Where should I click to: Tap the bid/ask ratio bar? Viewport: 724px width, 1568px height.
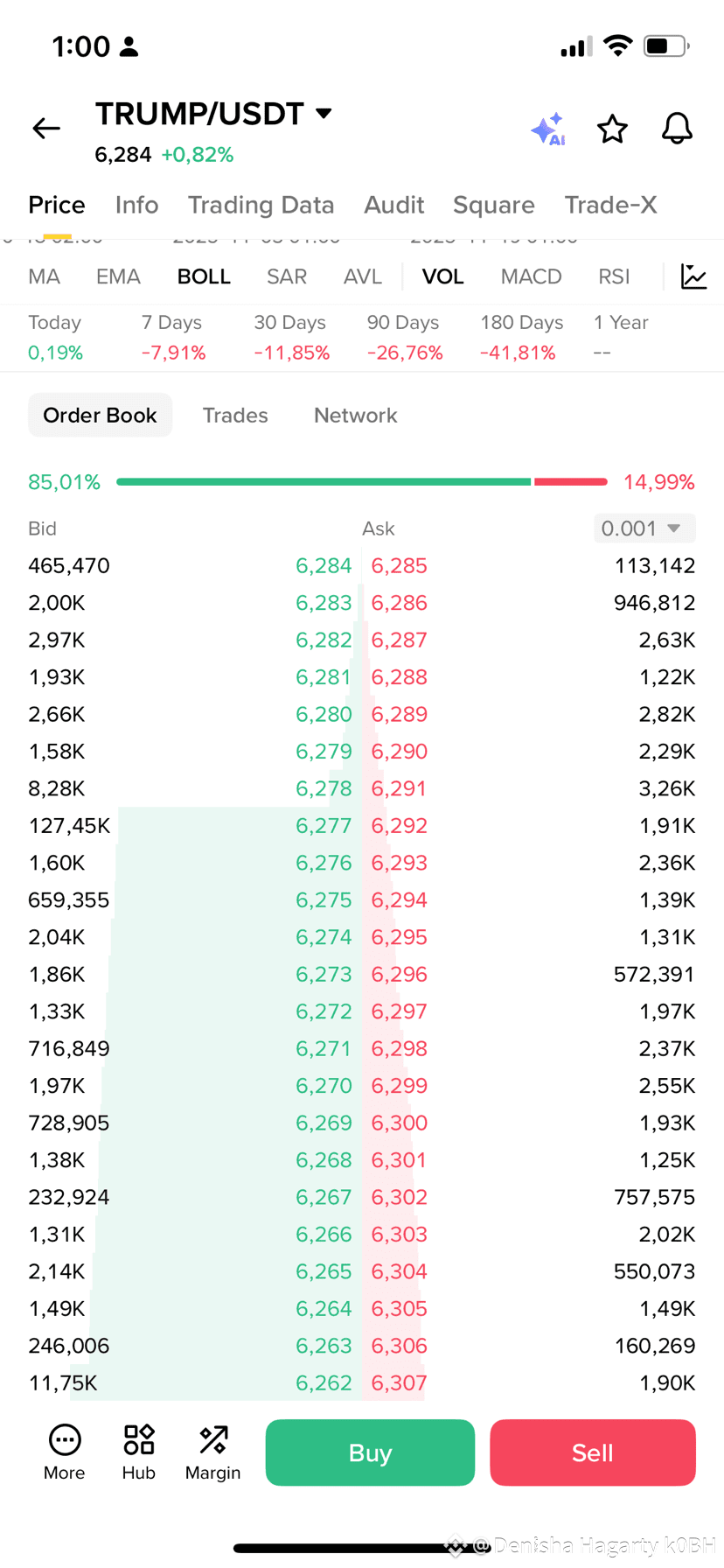pyautogui.click(x=361, y=482)
